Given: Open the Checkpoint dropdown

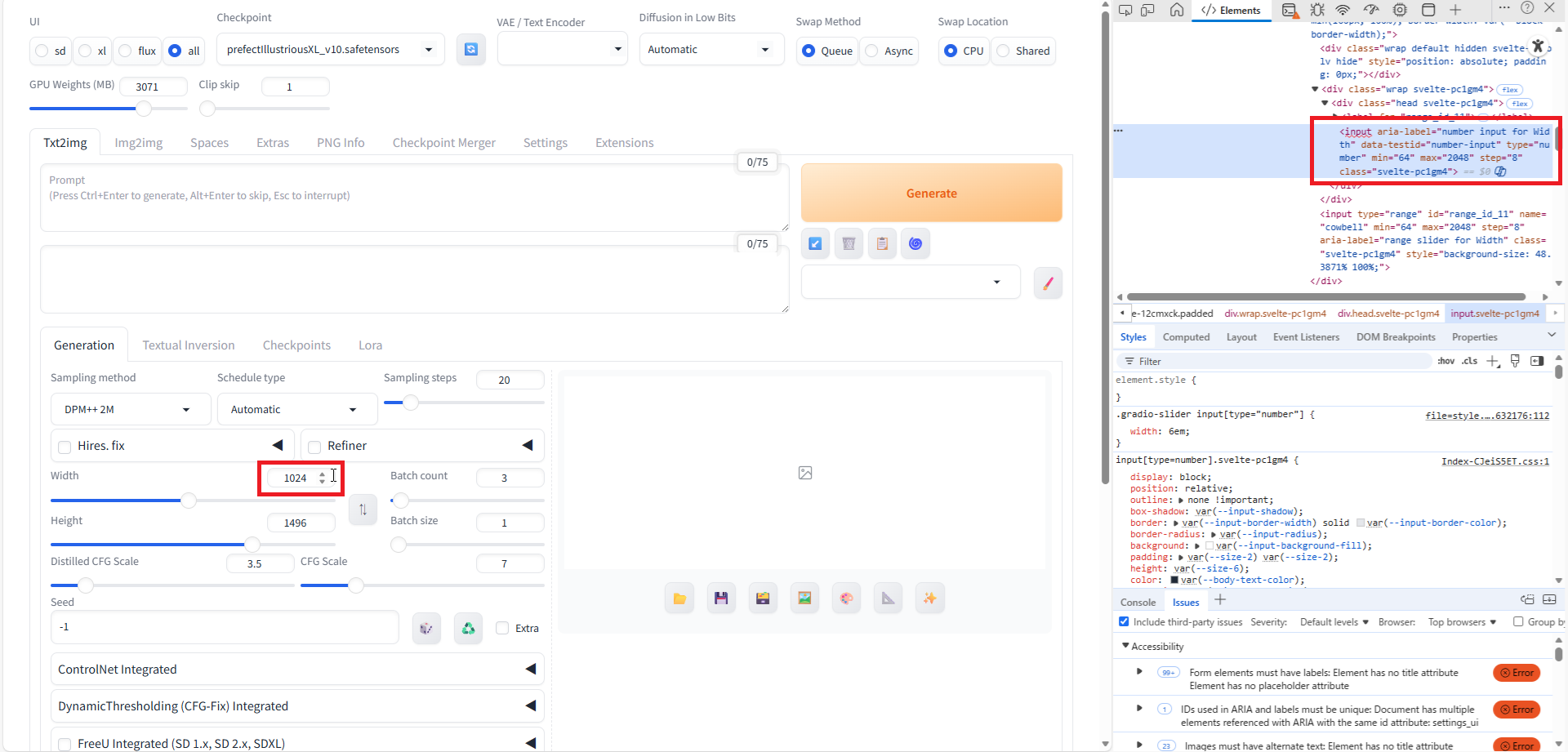Looking at the screenshot, I should coord(330,50).
